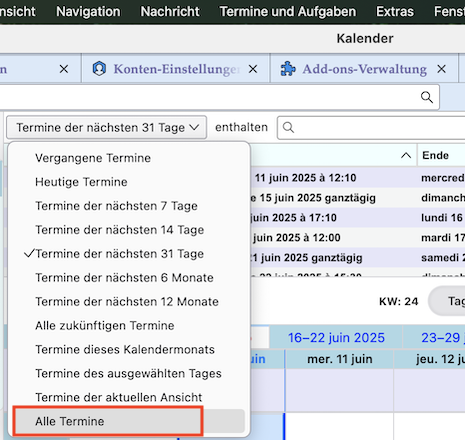Open the Nachricht menu
The width and height of the screenshot is (465, 440).
[x=170, y=12]
